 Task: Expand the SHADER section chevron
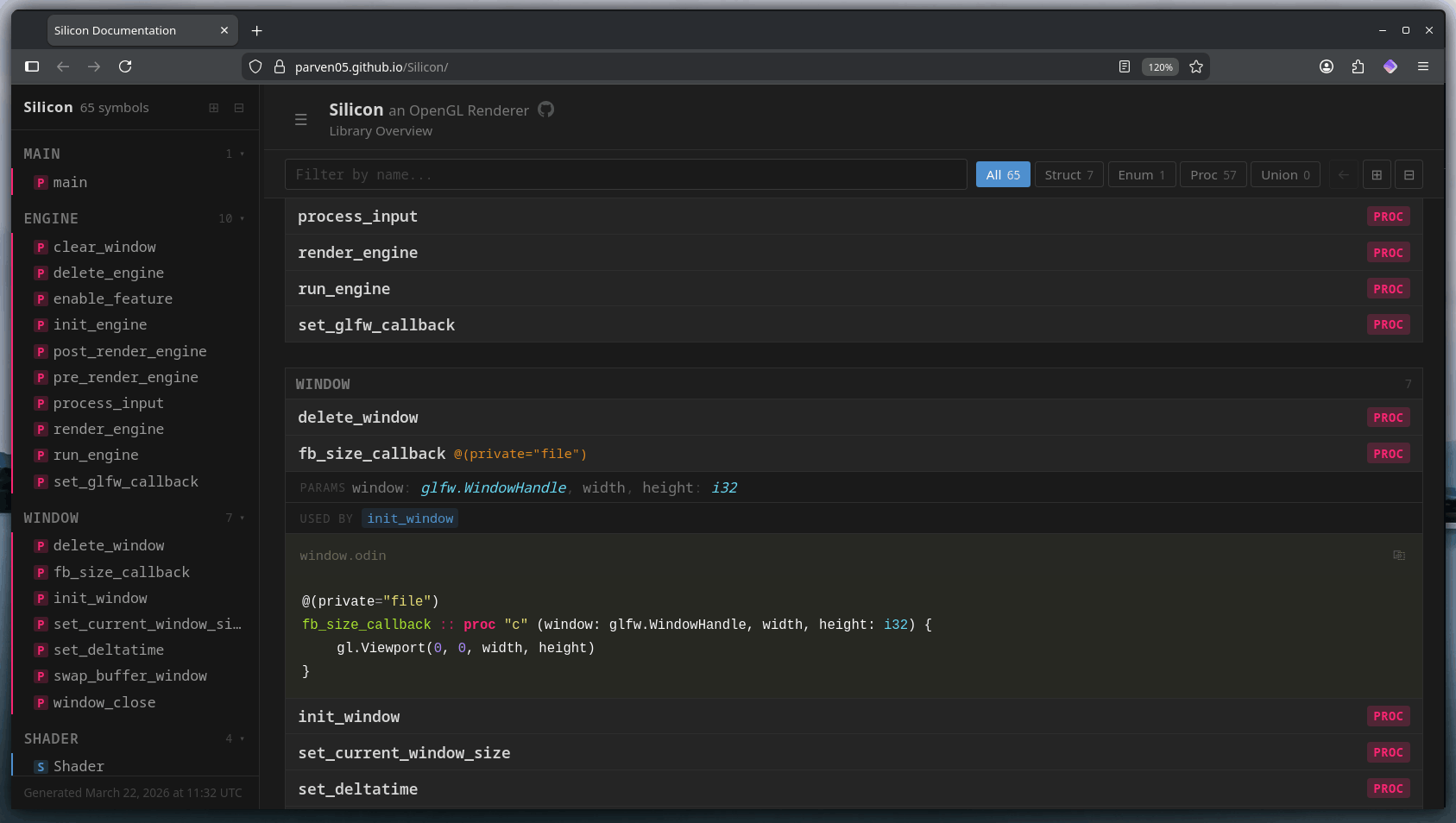point(243,738)
